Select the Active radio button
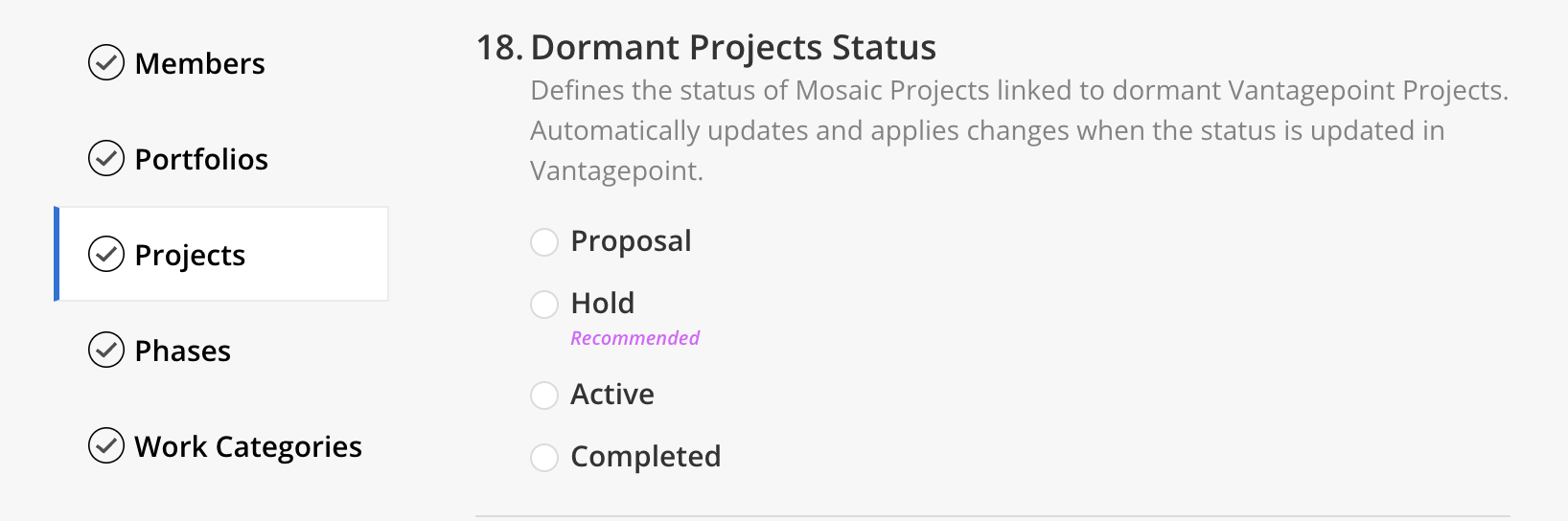The height and width of the screenshot is (521, 1568). pyautogui.click(x=544, y=396)
